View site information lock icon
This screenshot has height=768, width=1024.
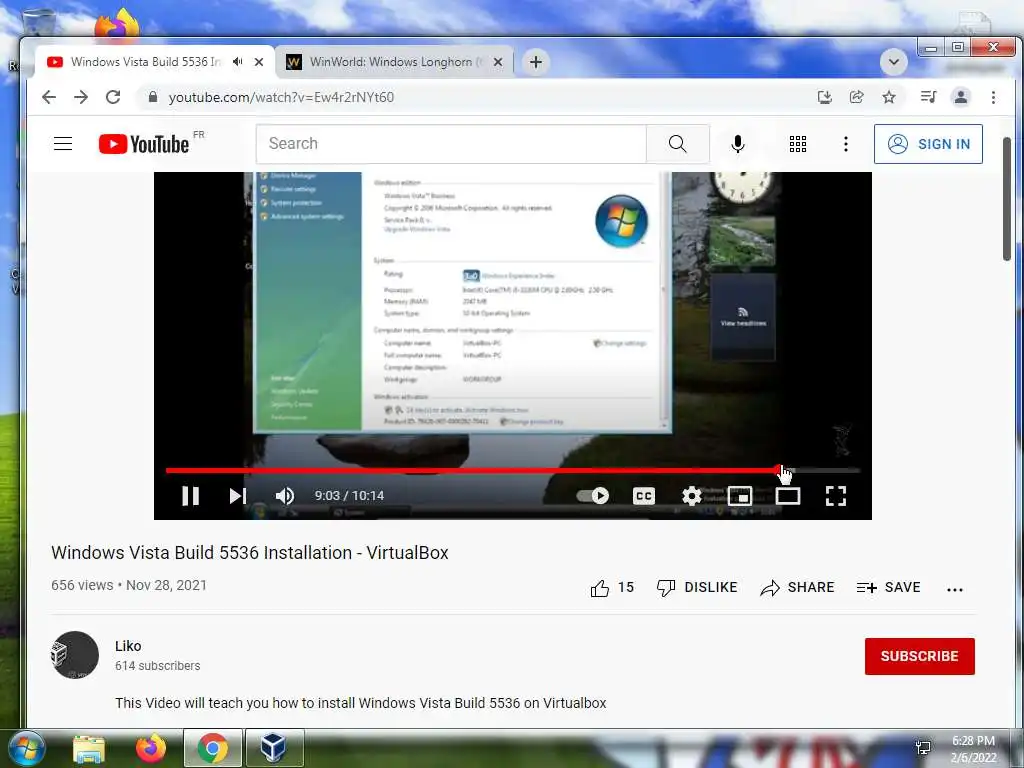pos(153,97)
